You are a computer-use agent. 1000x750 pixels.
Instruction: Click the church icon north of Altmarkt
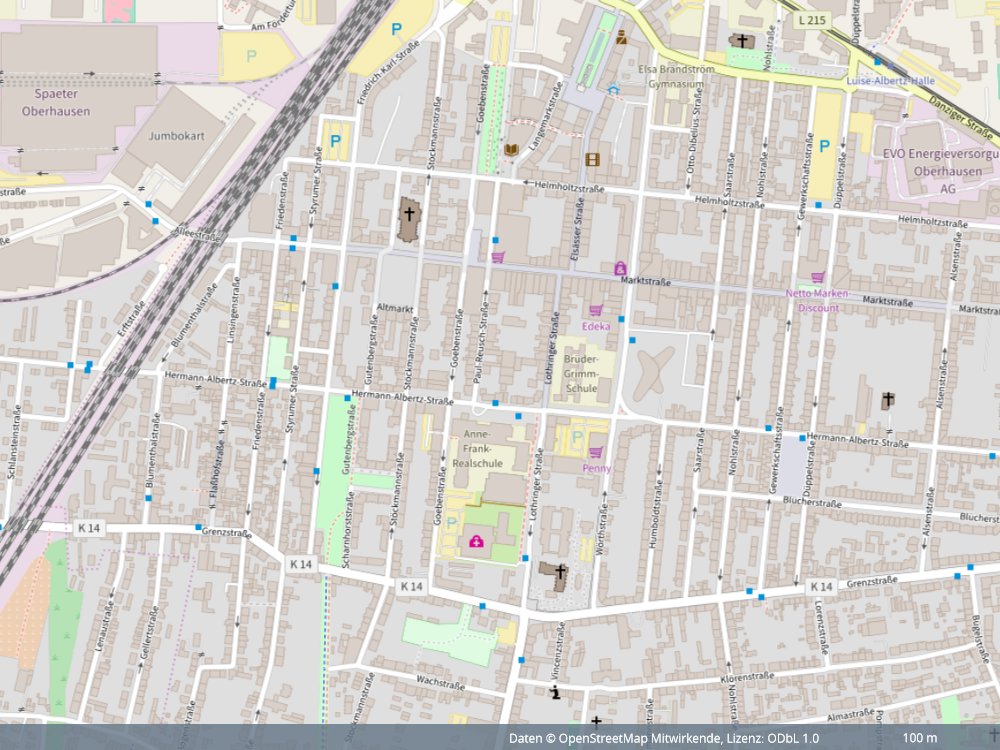[x=409, y=214]
